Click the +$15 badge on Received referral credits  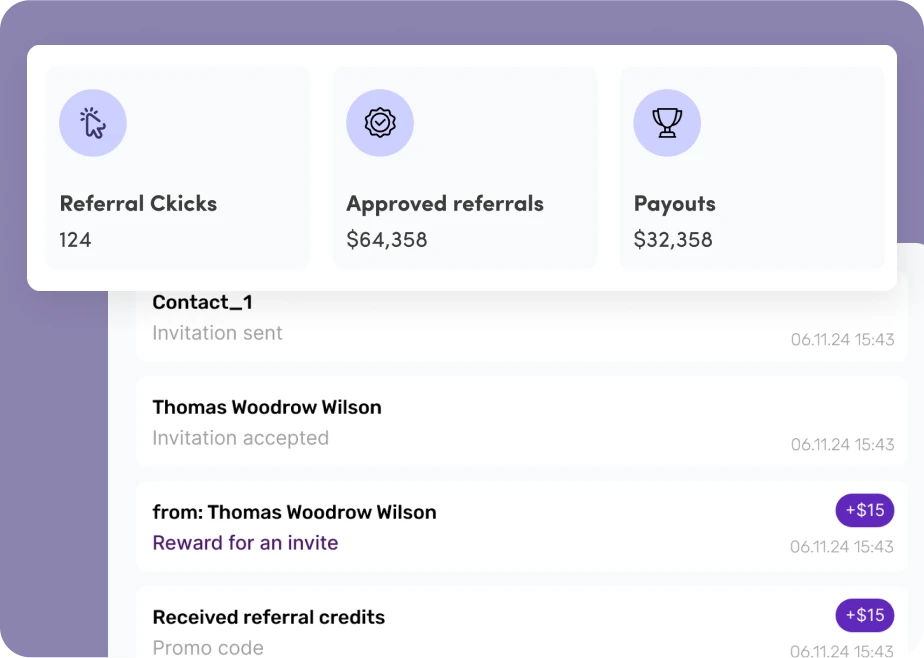865,615
